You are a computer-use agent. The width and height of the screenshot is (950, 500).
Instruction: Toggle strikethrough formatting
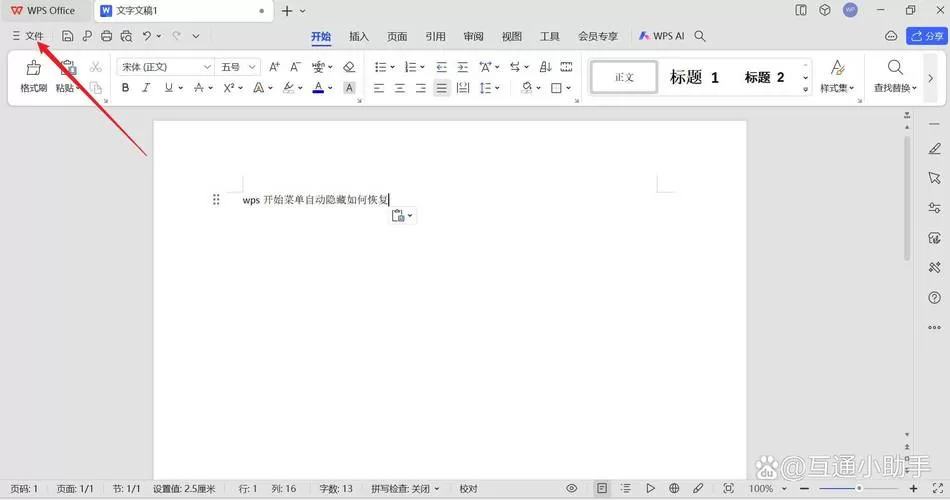click(x=199, y=88)
